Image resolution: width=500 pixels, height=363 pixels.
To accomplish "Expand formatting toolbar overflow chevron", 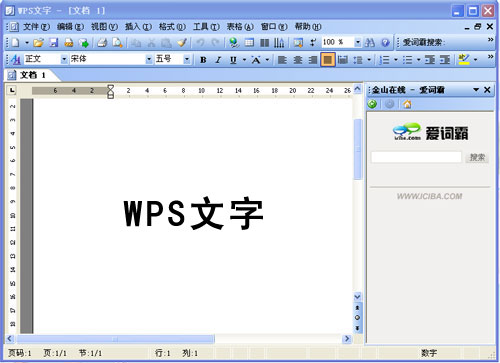I will pos(490,57).
